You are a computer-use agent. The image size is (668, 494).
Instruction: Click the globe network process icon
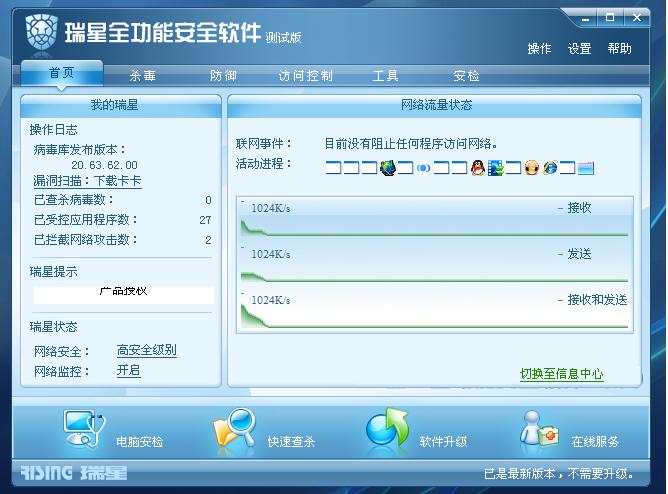(388, 168)
